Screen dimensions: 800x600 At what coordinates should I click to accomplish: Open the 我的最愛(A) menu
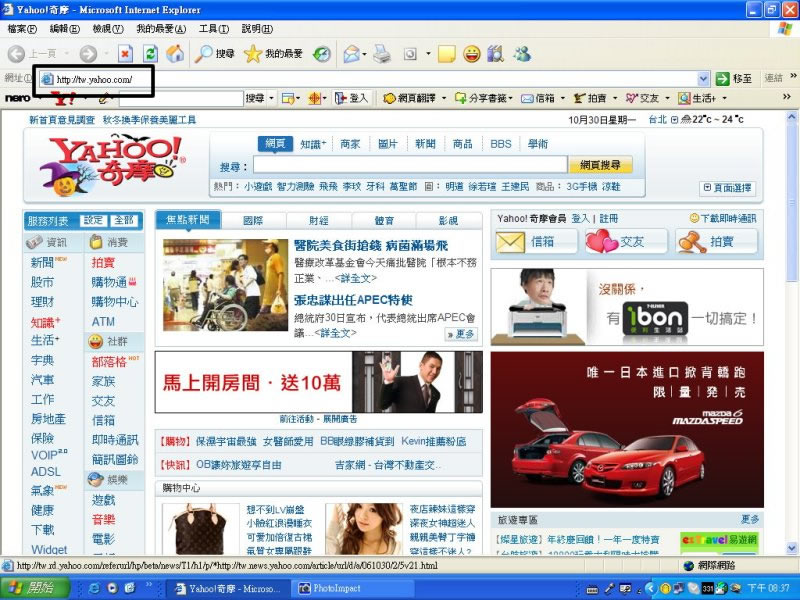[x=161, y=29]
